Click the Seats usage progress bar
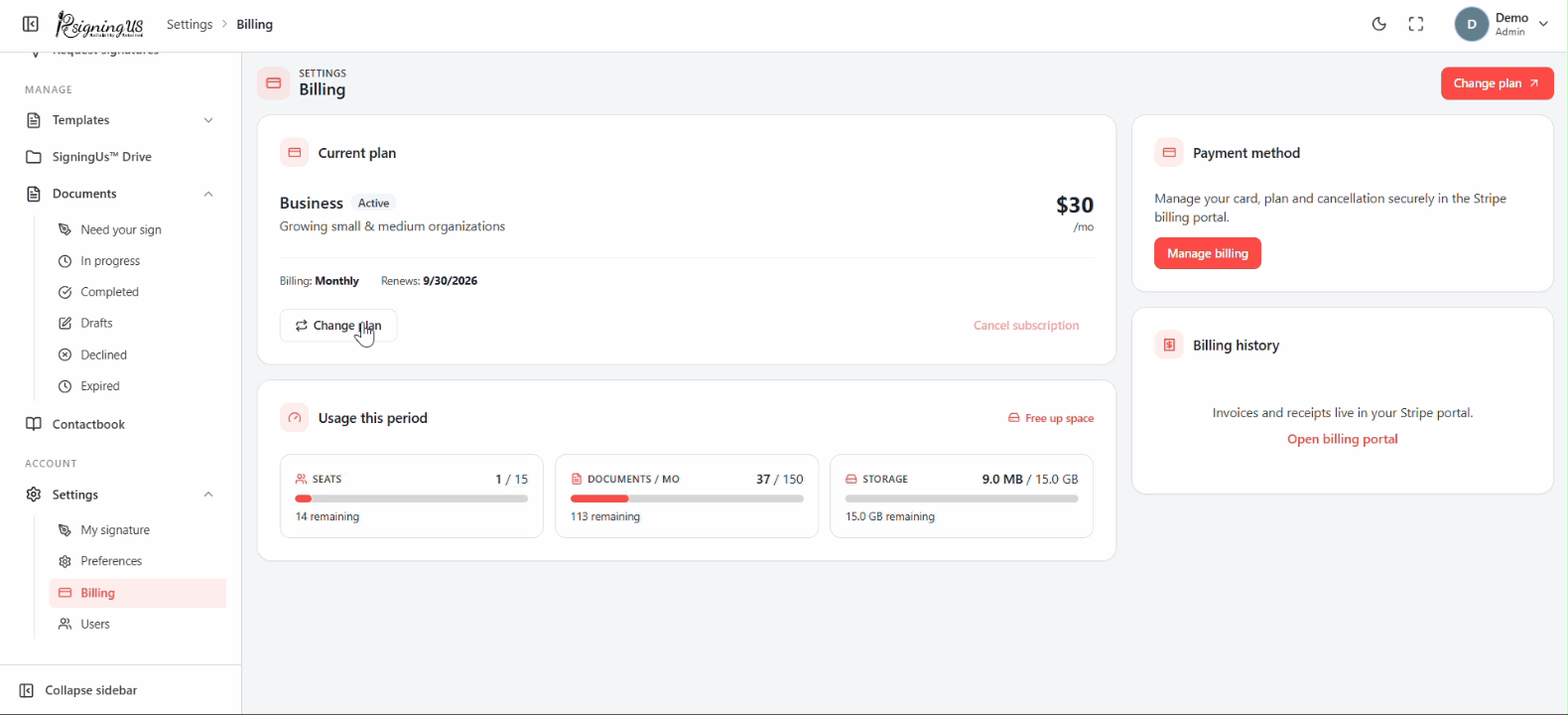Viewport: 1568px width, 715px height. 412,499
